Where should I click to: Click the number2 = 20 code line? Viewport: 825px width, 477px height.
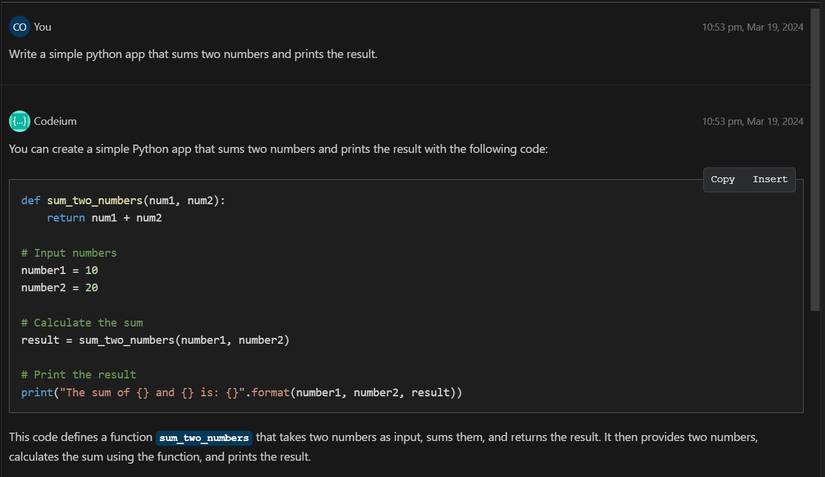(x=60, y=288)
